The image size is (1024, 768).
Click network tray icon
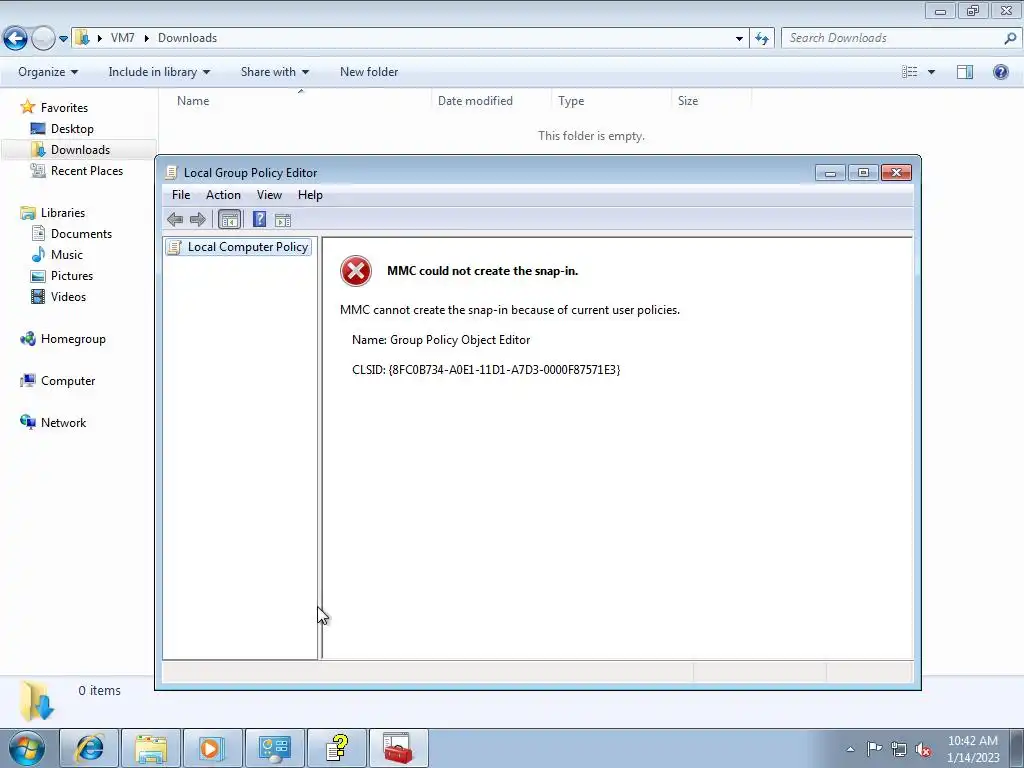coord(899,749)
